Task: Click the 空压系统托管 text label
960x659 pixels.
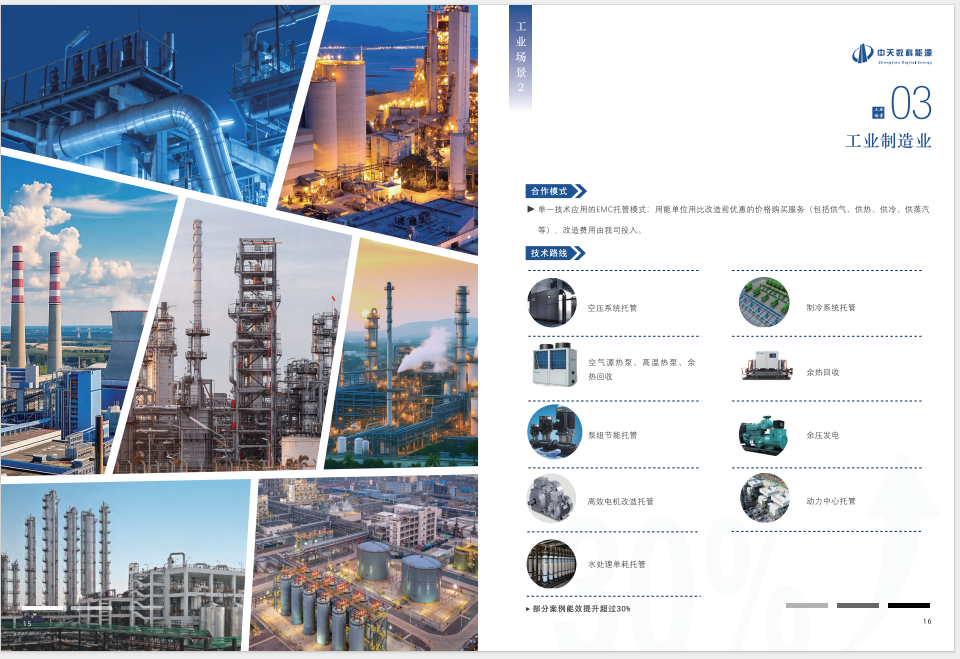Action: pos(612,308)
